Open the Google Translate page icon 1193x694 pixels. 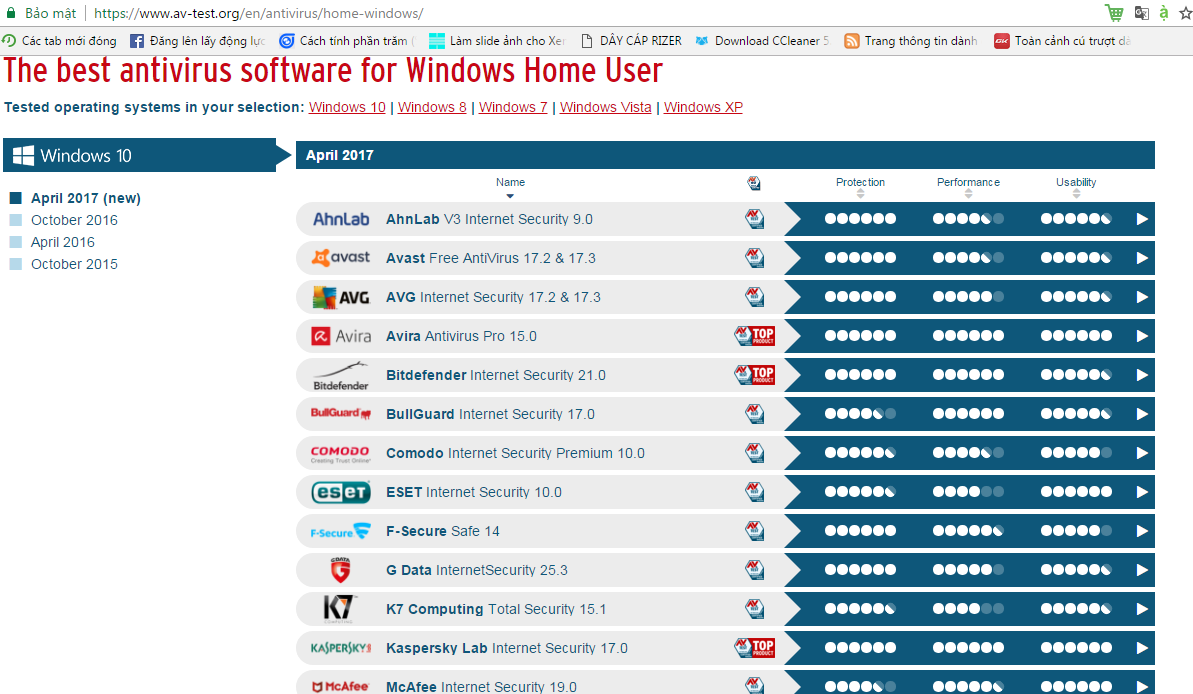pos(1141,13)
